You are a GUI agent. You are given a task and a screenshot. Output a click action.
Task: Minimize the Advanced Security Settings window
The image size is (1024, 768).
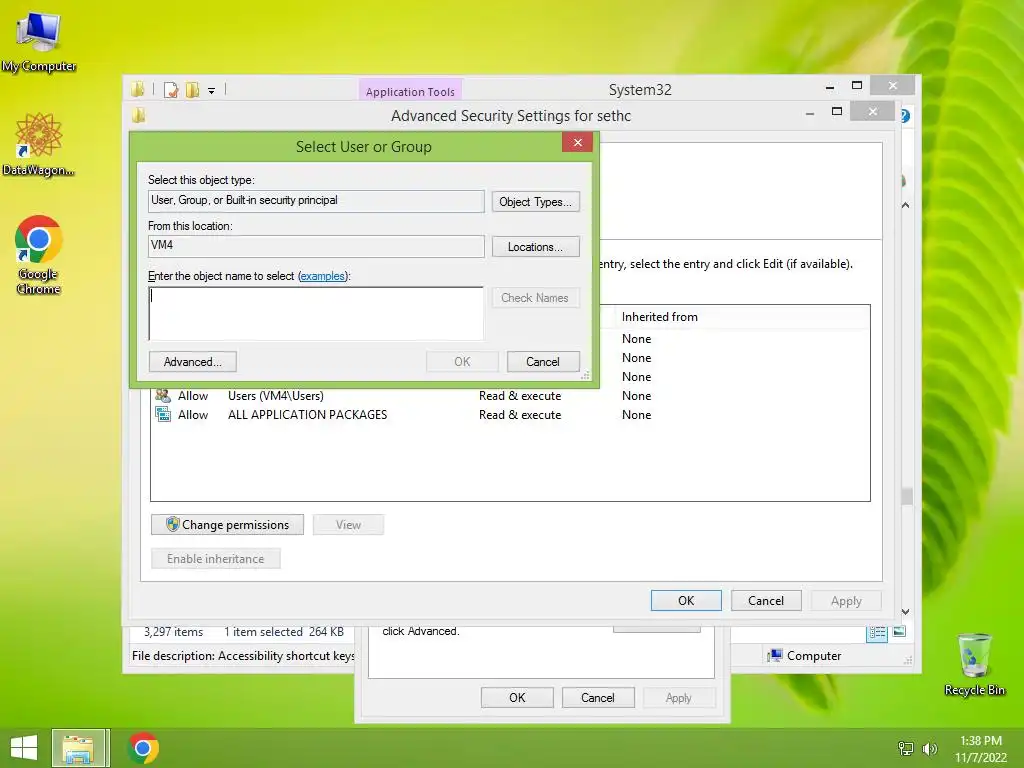[x=810, y=113]
